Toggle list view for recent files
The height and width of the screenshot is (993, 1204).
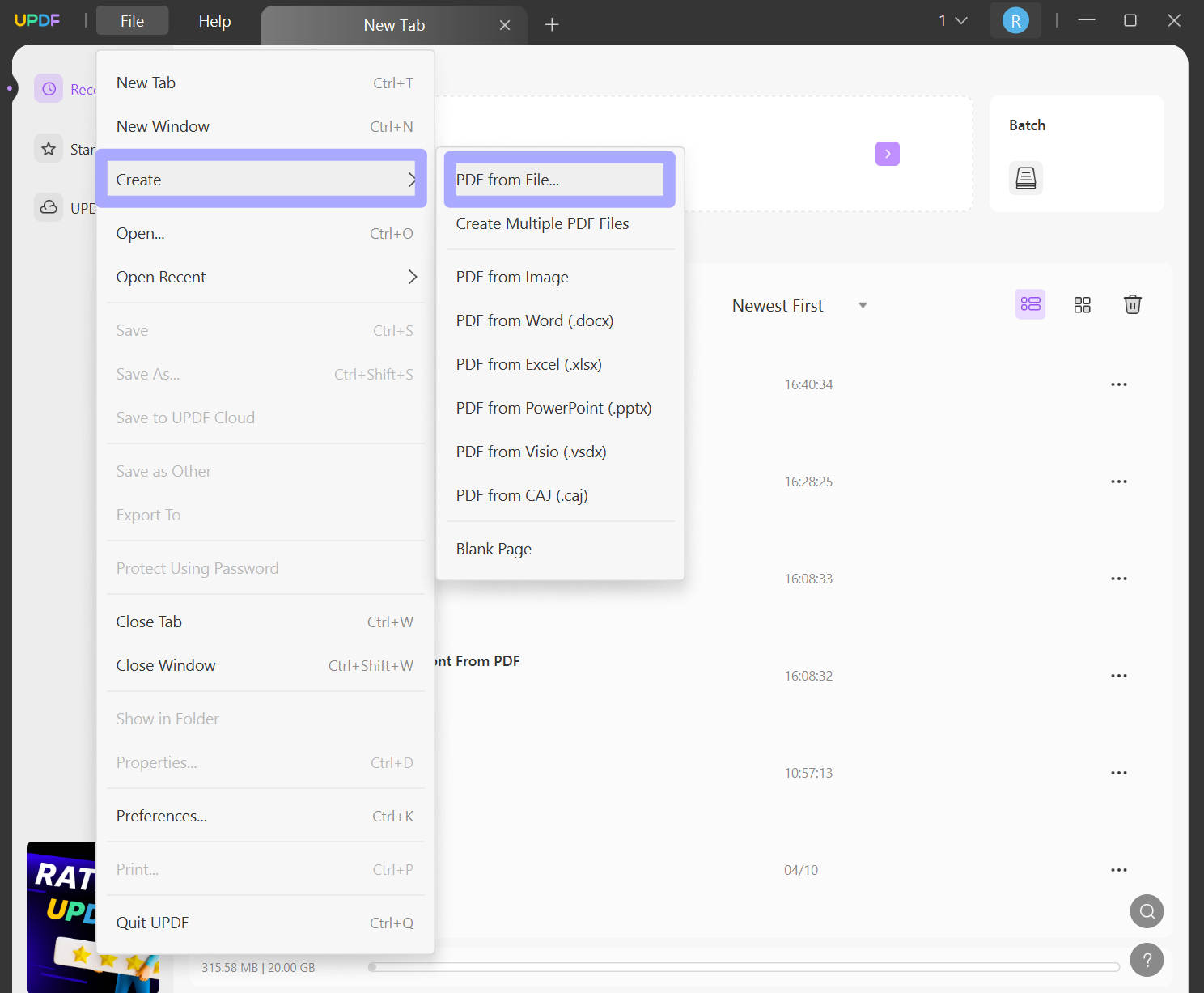(x=1030, y=304)
